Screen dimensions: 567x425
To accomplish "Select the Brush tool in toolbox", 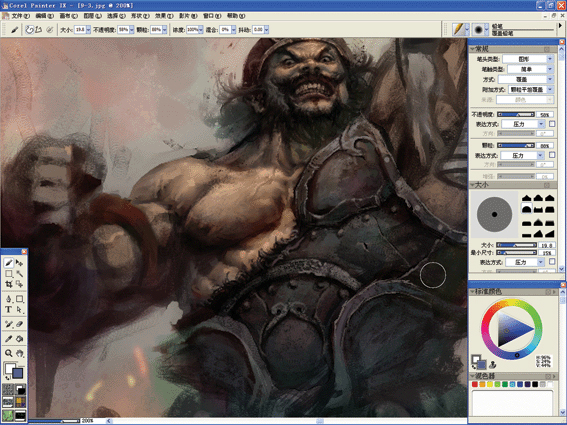I will (9, 263).
